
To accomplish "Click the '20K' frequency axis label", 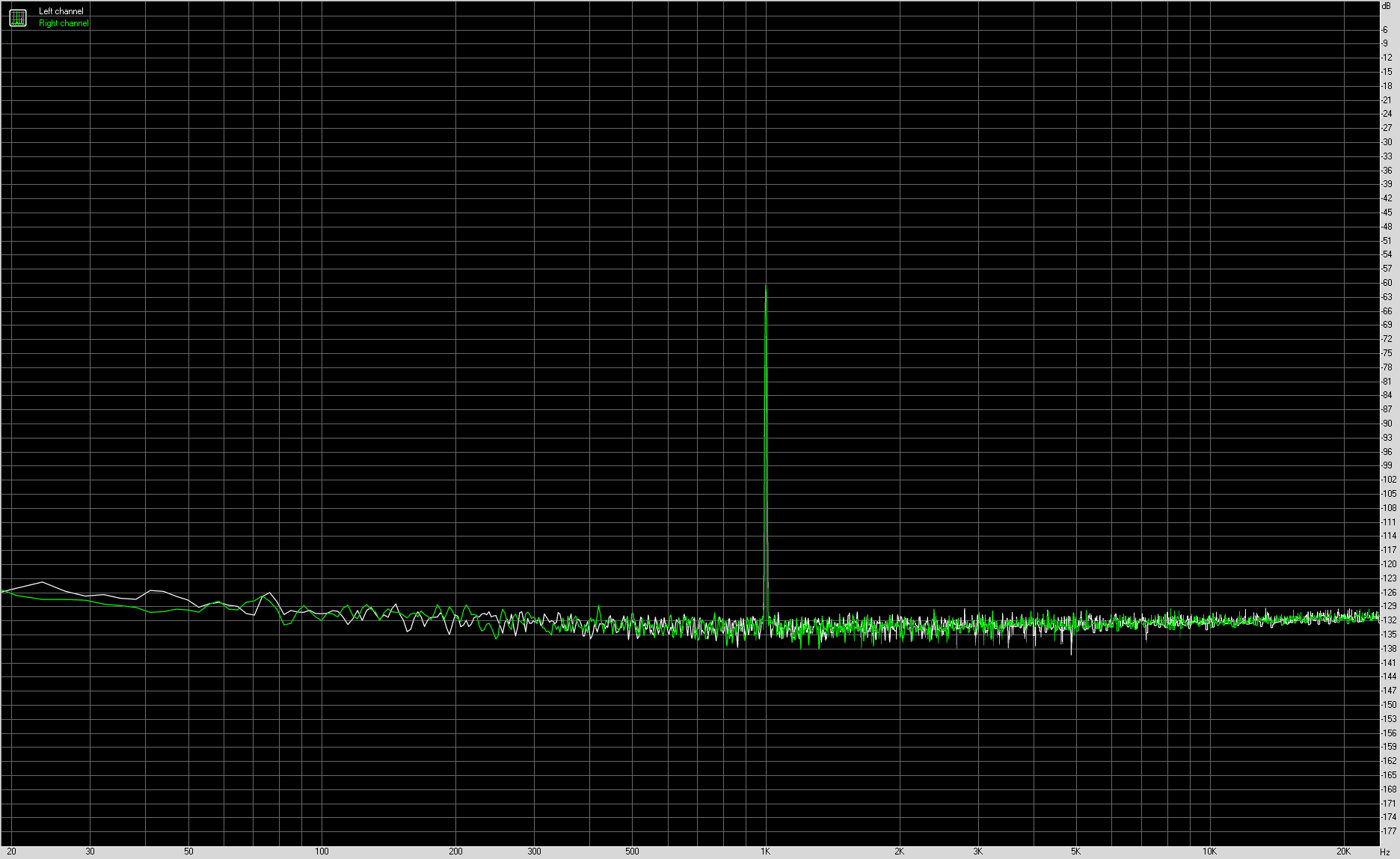I will tap(1343, 852).
